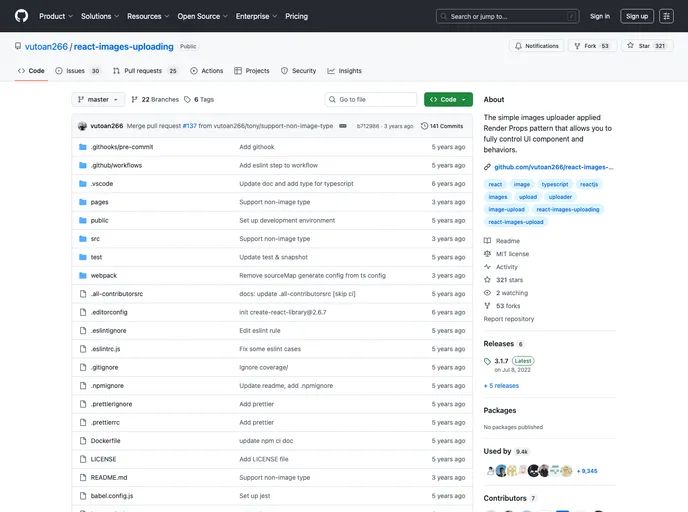688x512 pixels.
Task: Click the Sign up button
Action: pos(637,16)
